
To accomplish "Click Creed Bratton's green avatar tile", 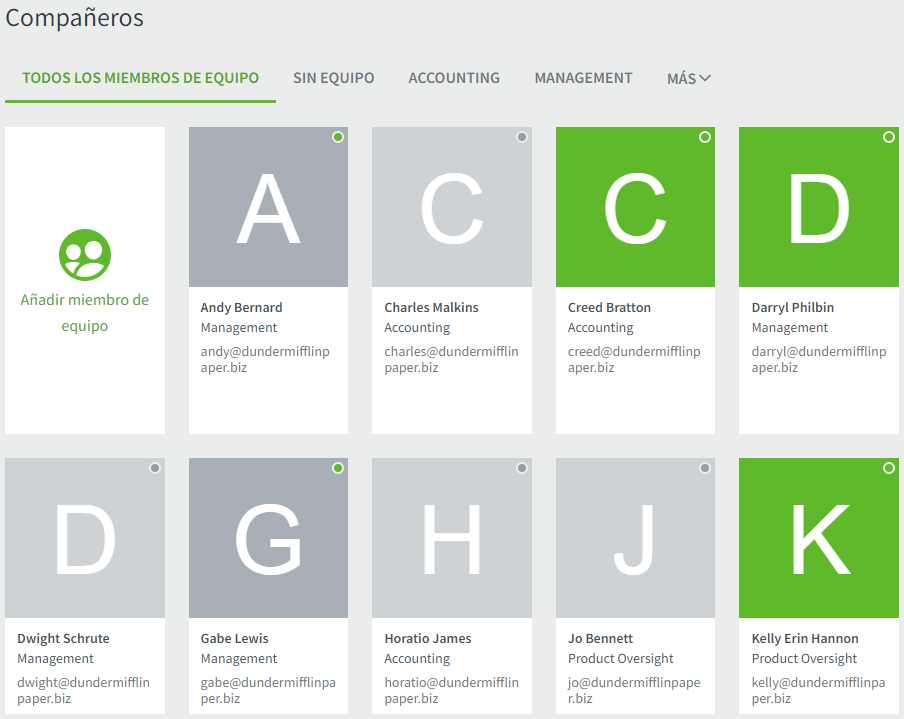I will pyautogui.click(x=635, y=207).
